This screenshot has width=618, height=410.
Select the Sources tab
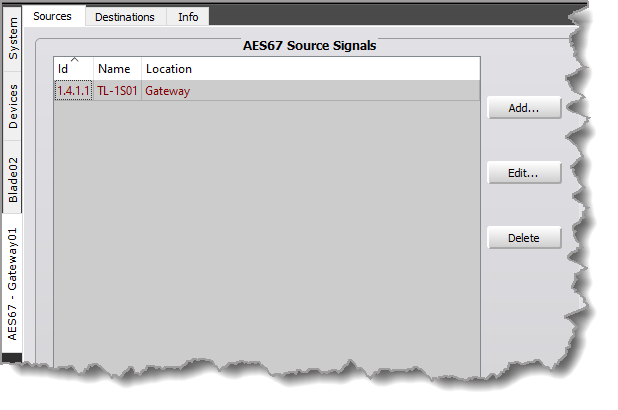click(x=53, y=17)
